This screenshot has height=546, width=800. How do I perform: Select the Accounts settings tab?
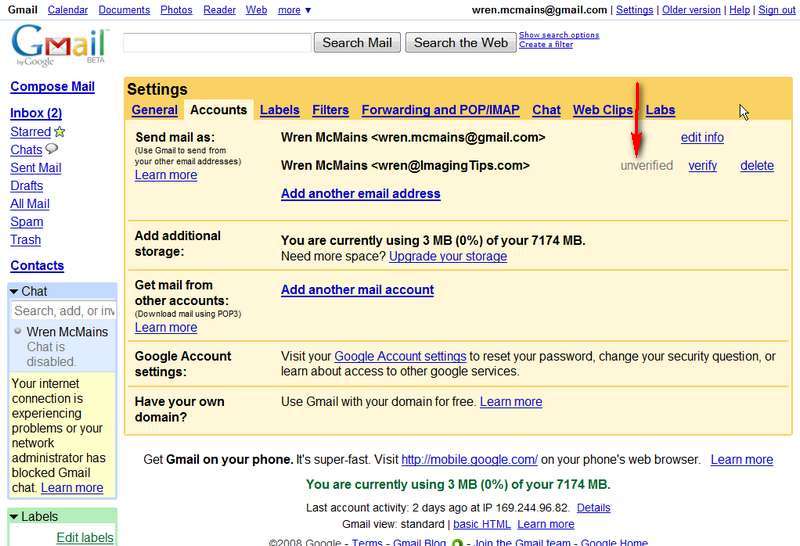(x=218, y=110)
